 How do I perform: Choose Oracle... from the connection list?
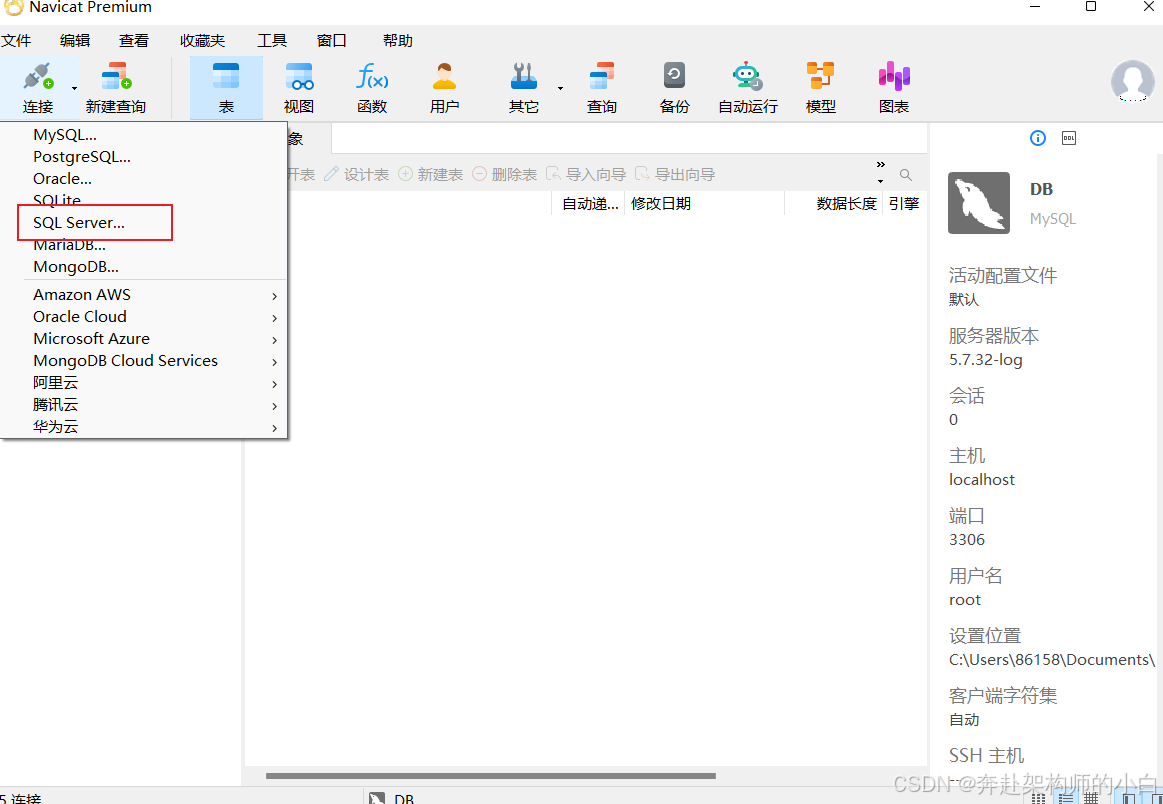pyautogui.click(x=144, y=179)
